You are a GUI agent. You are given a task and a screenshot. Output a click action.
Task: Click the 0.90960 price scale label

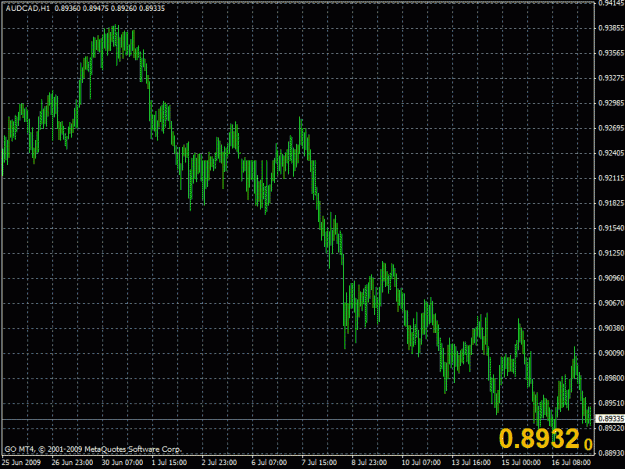coord(611,278)
